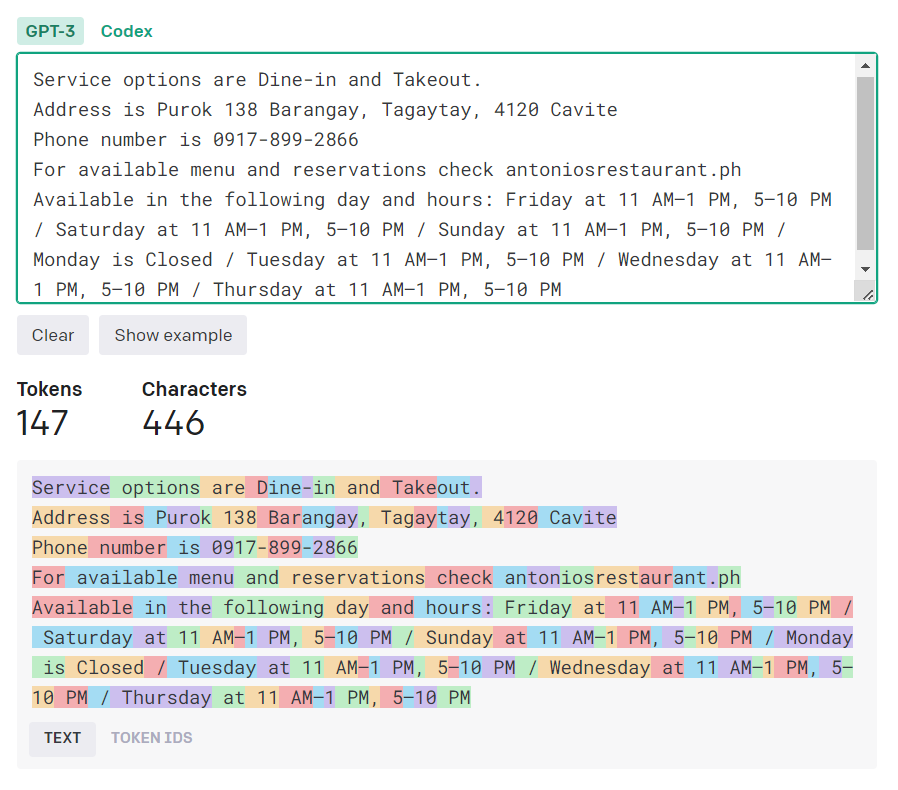898x790 pixels.
Task: Click the textarea scrollbar thumb
Action: coord(865,163)
